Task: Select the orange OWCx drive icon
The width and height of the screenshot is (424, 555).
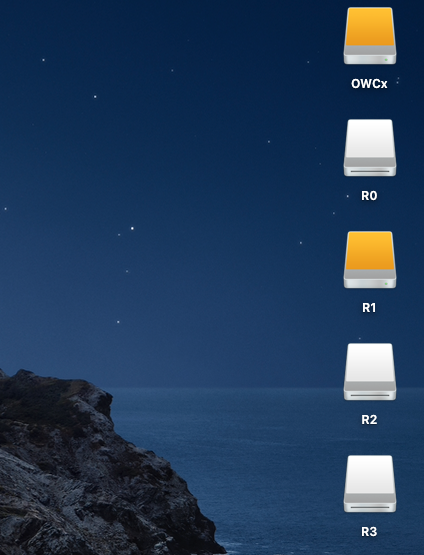Action: (x=370, y=36)
